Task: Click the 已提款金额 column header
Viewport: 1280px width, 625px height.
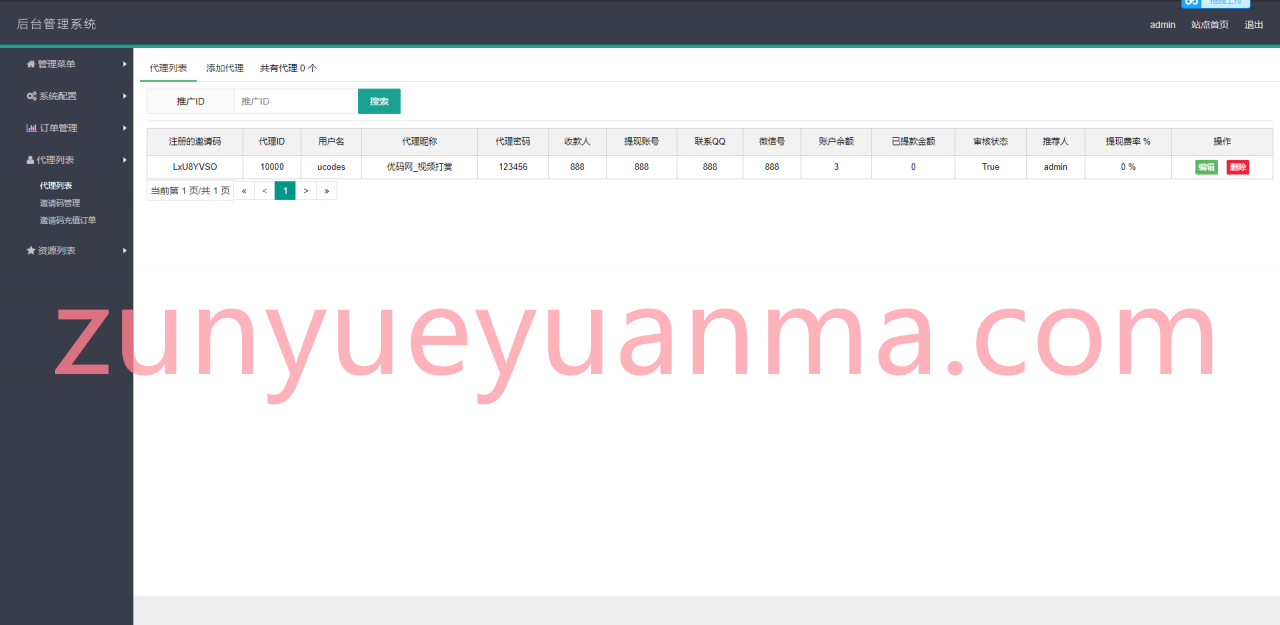Action: (913, 142)
